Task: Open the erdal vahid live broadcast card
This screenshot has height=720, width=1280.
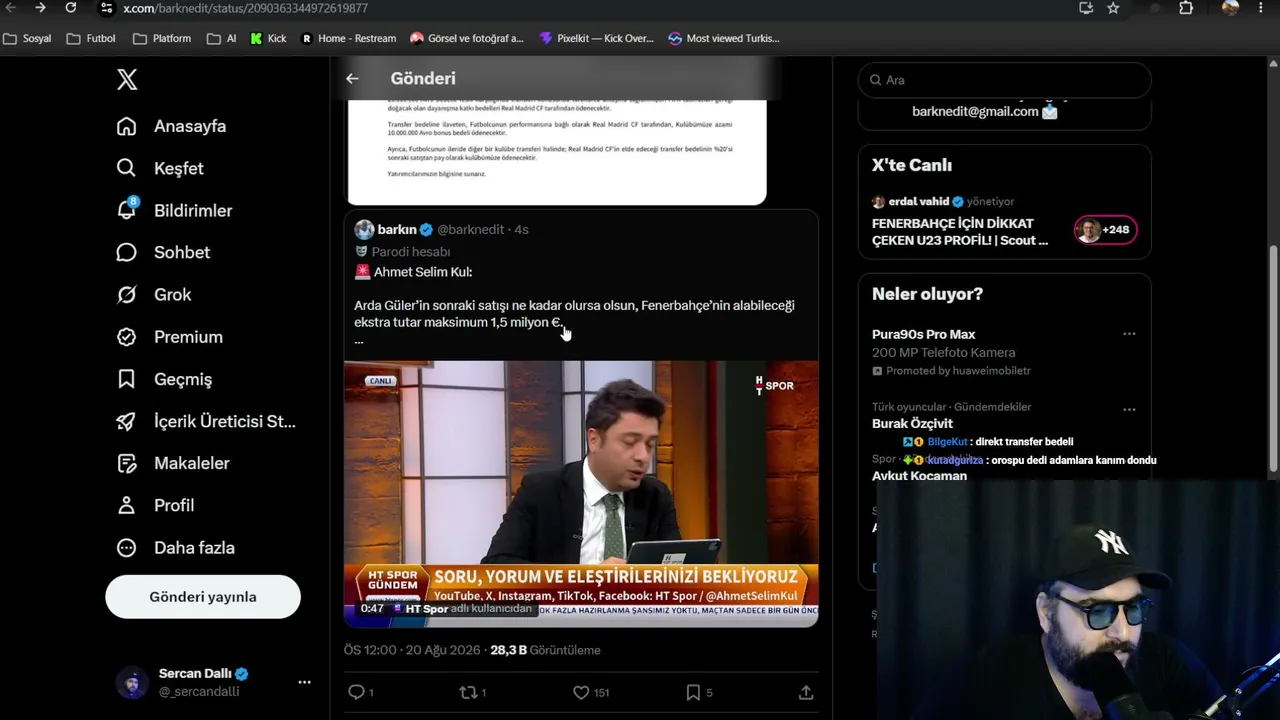Action: [1004, 220]
